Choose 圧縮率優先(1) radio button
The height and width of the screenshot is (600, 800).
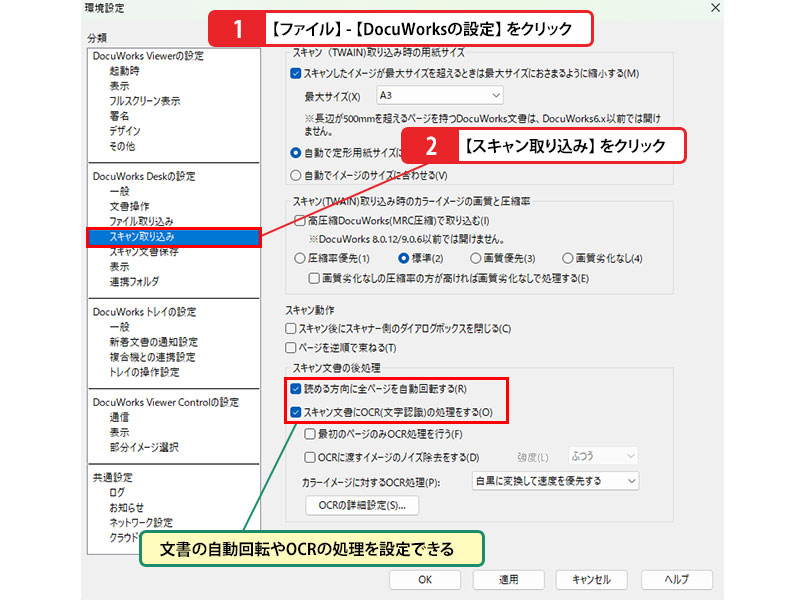click(x=300, y=258)
